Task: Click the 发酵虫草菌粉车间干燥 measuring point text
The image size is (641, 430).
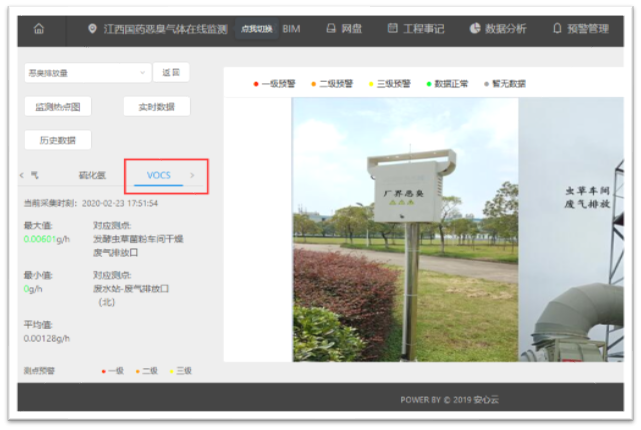Action: [138, 239]
